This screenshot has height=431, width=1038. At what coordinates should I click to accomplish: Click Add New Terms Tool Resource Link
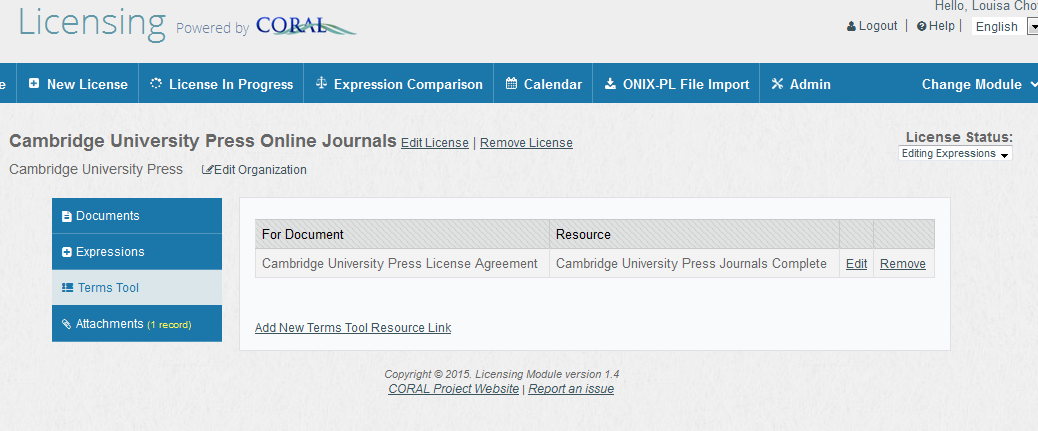click(x=353, y=328)
